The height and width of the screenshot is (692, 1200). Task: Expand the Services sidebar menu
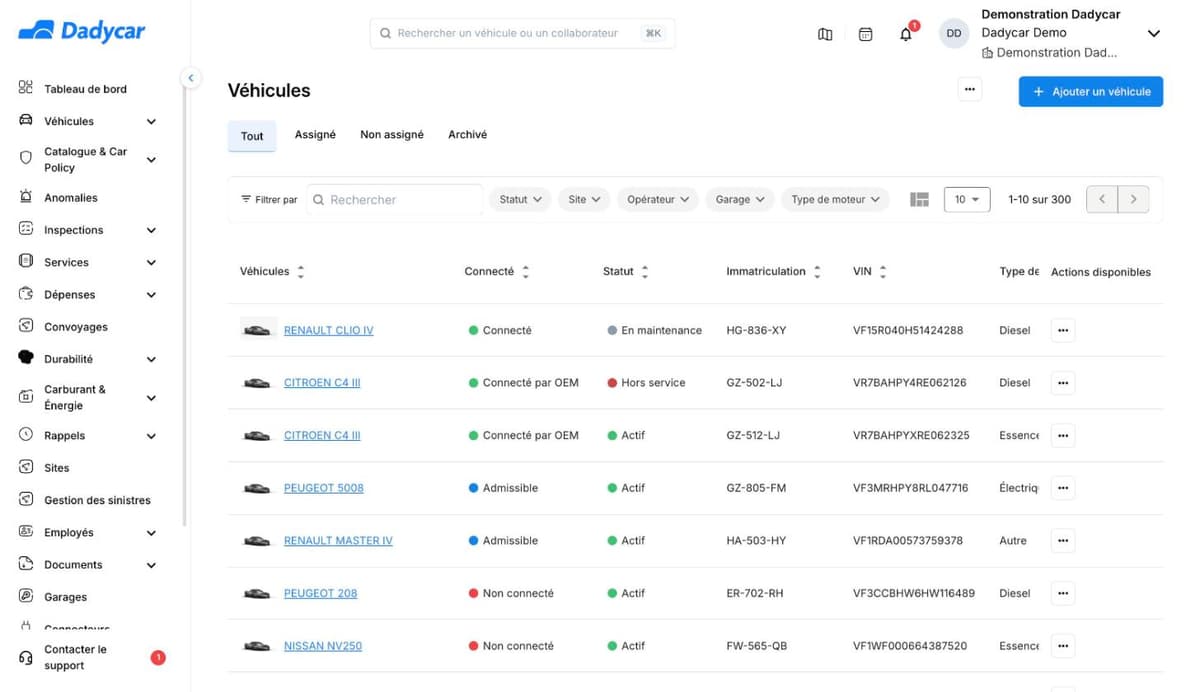(x=151, y=262)
